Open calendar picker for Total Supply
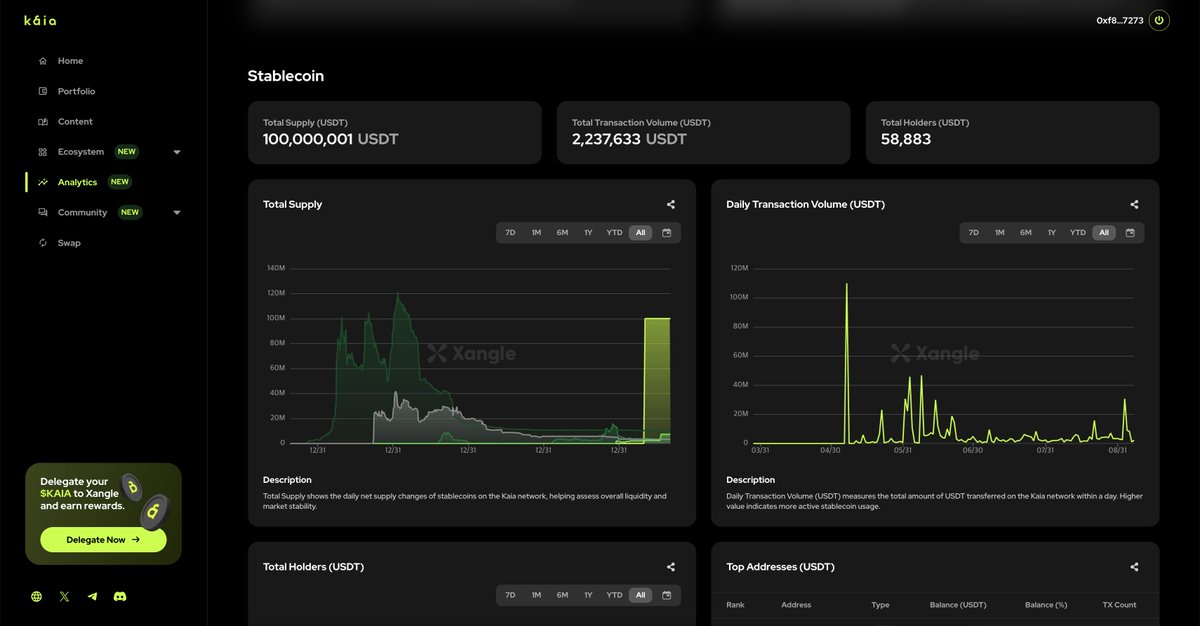 [667, 232]
